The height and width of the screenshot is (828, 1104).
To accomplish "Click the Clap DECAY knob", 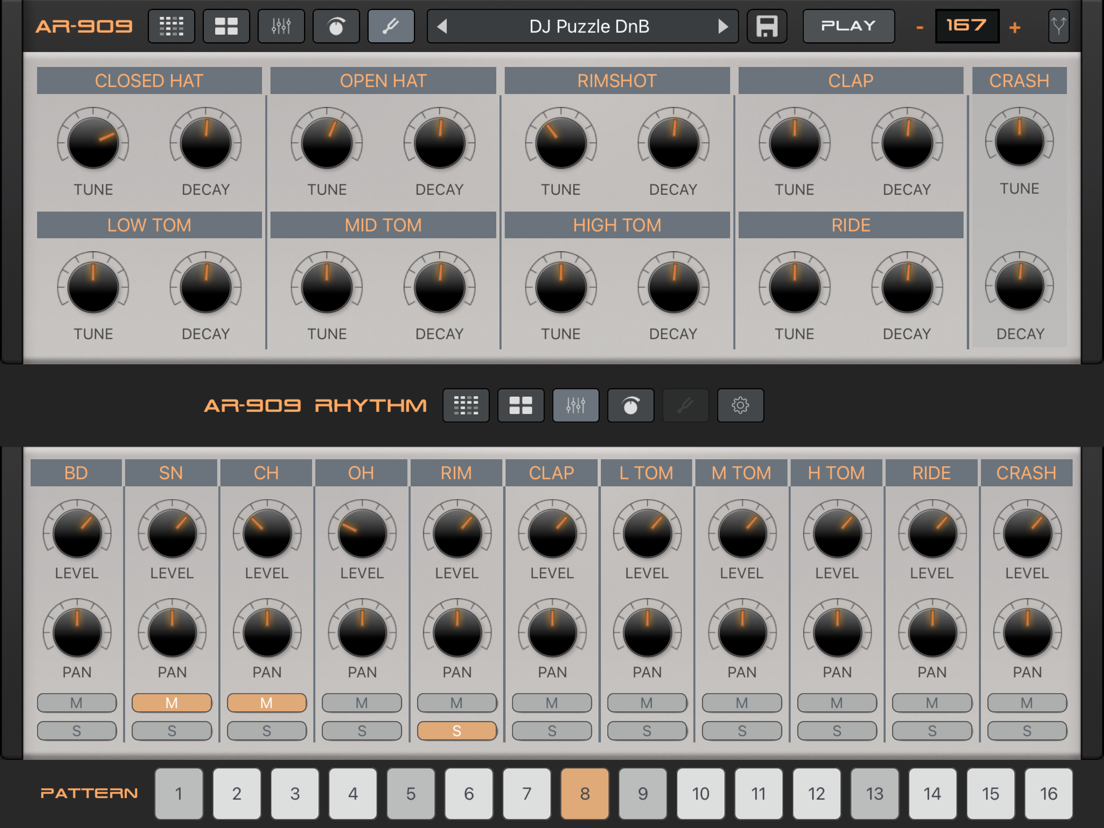I will click(x=907, y=142).
